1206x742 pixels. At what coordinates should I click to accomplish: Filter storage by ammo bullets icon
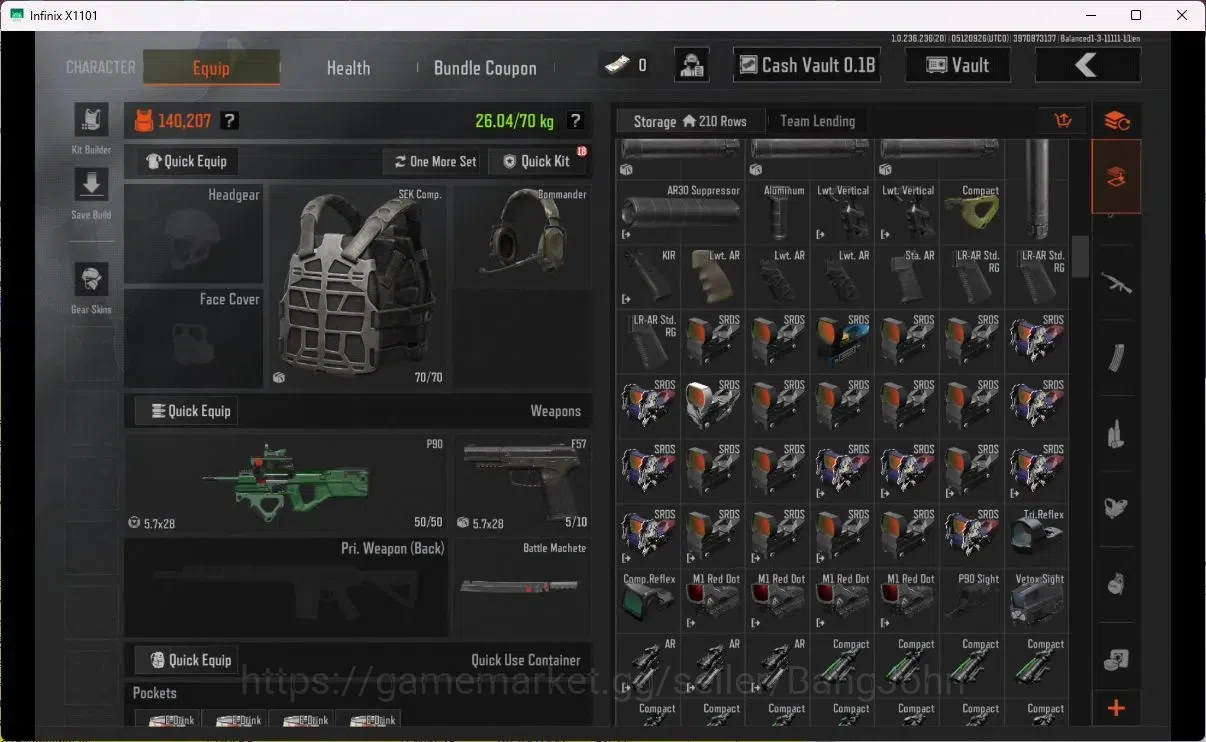pyautogui.click(x=1117, y=433)
